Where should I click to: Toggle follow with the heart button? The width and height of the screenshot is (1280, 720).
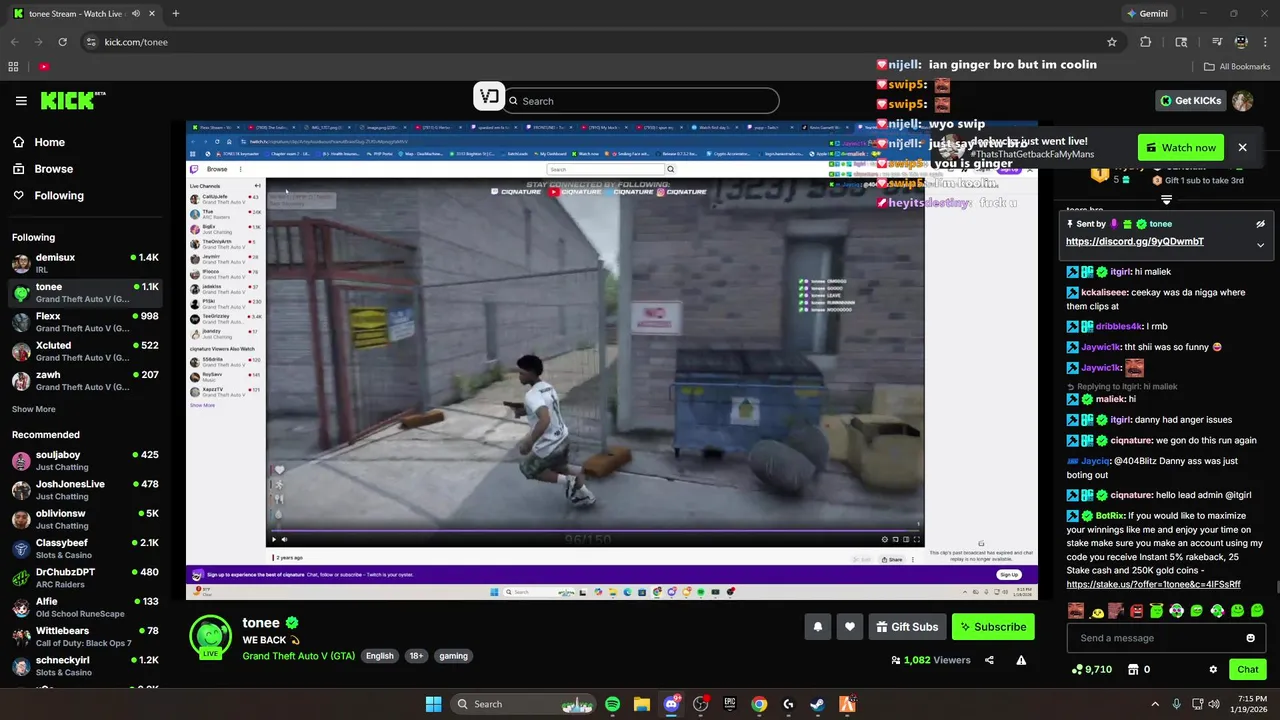click(x=850, y=627)
